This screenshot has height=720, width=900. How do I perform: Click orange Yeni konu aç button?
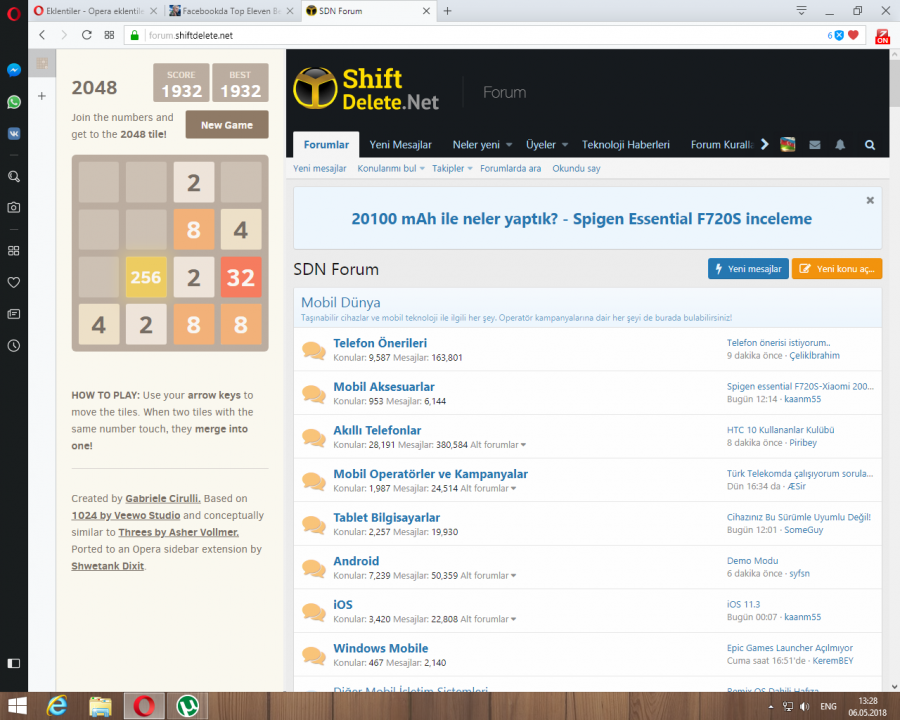(837, 269)
